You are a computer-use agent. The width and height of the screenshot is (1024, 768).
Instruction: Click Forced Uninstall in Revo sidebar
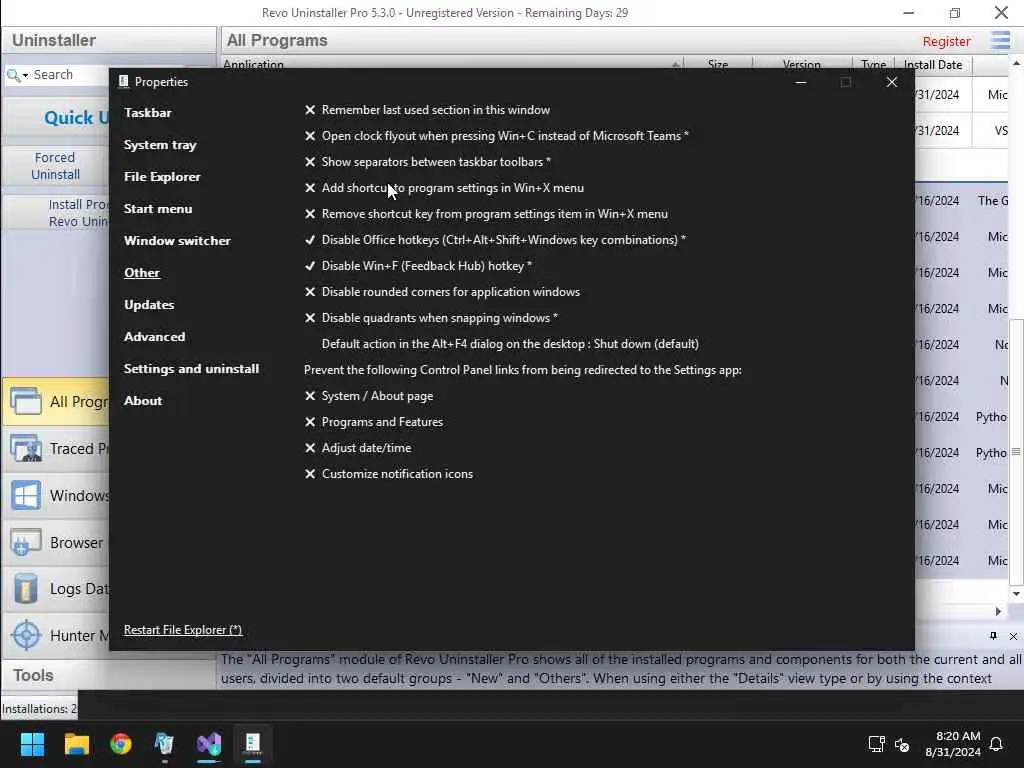pos(56,166)
